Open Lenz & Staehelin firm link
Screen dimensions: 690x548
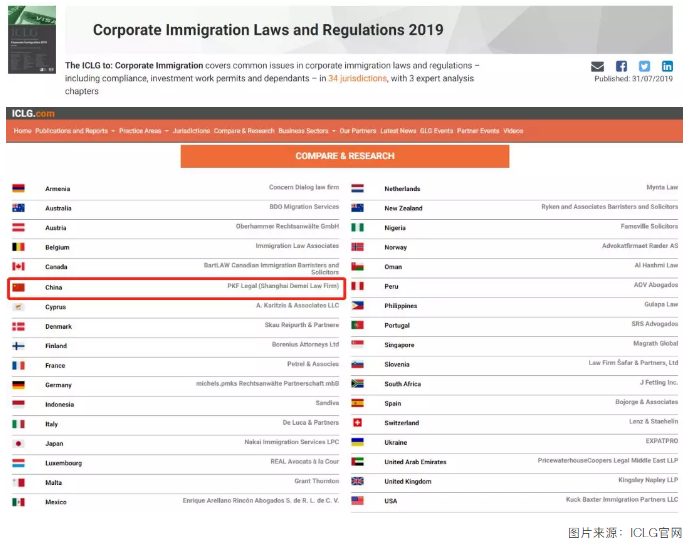(x=653, y=421)
